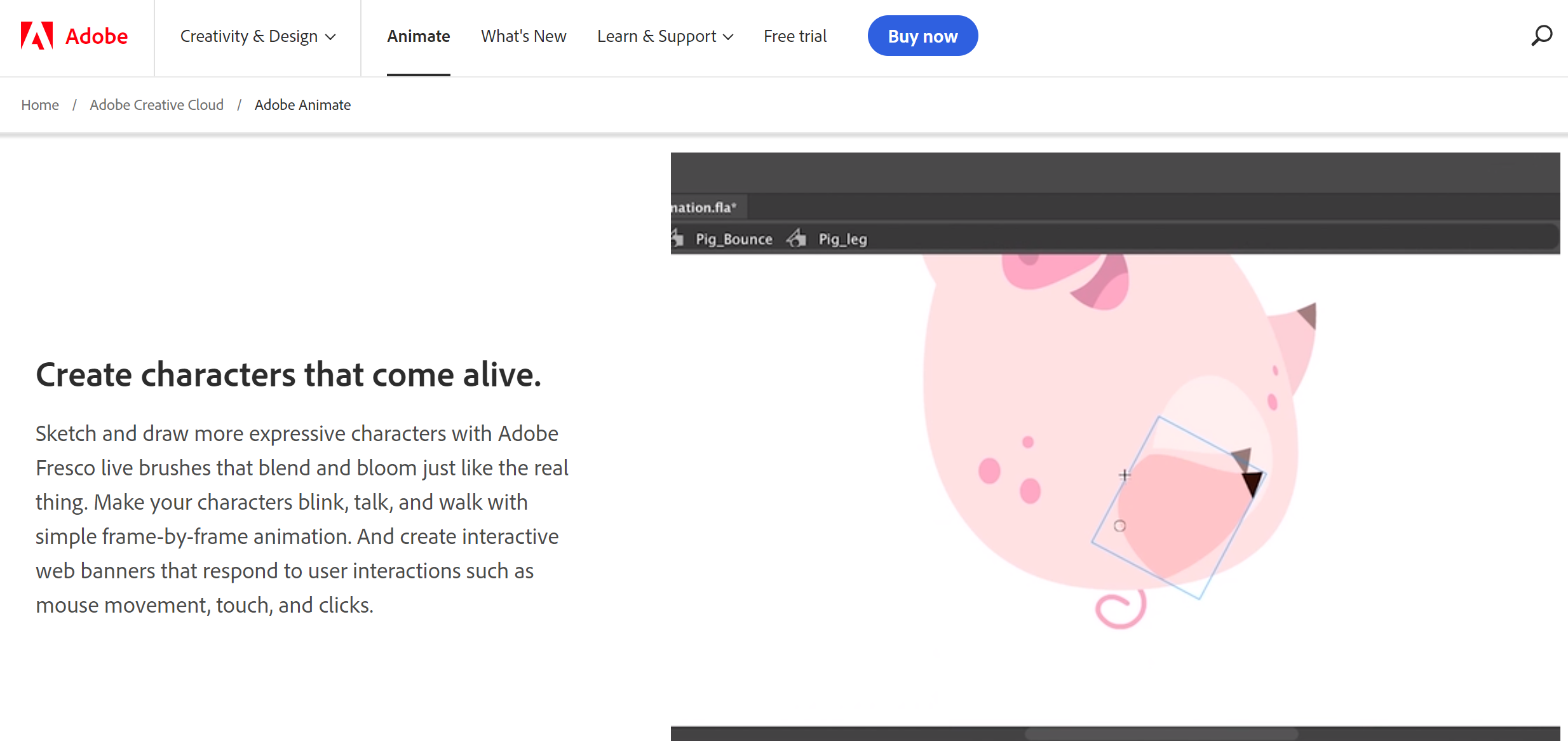
Task: Click Pig_leg label in the symbol path
Action: (842, 239)
